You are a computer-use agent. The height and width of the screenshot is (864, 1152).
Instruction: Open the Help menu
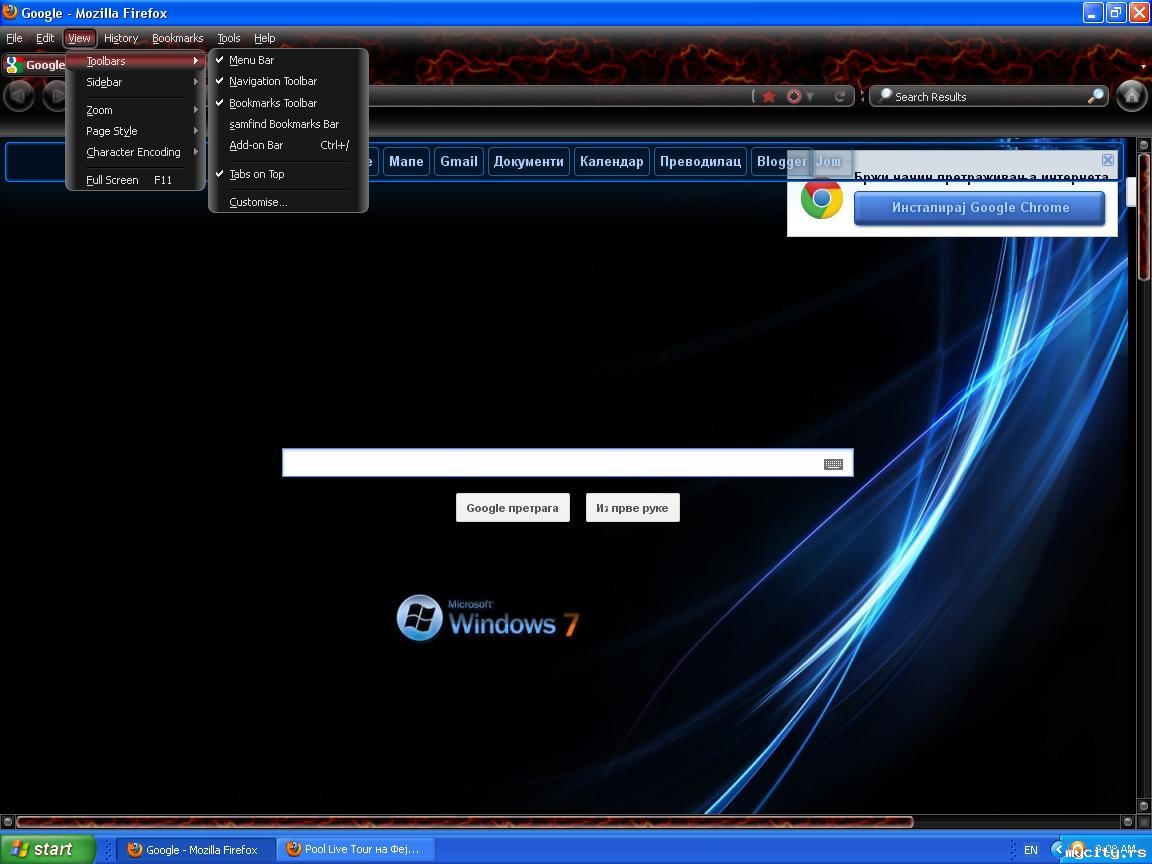[x=264, y=38]
